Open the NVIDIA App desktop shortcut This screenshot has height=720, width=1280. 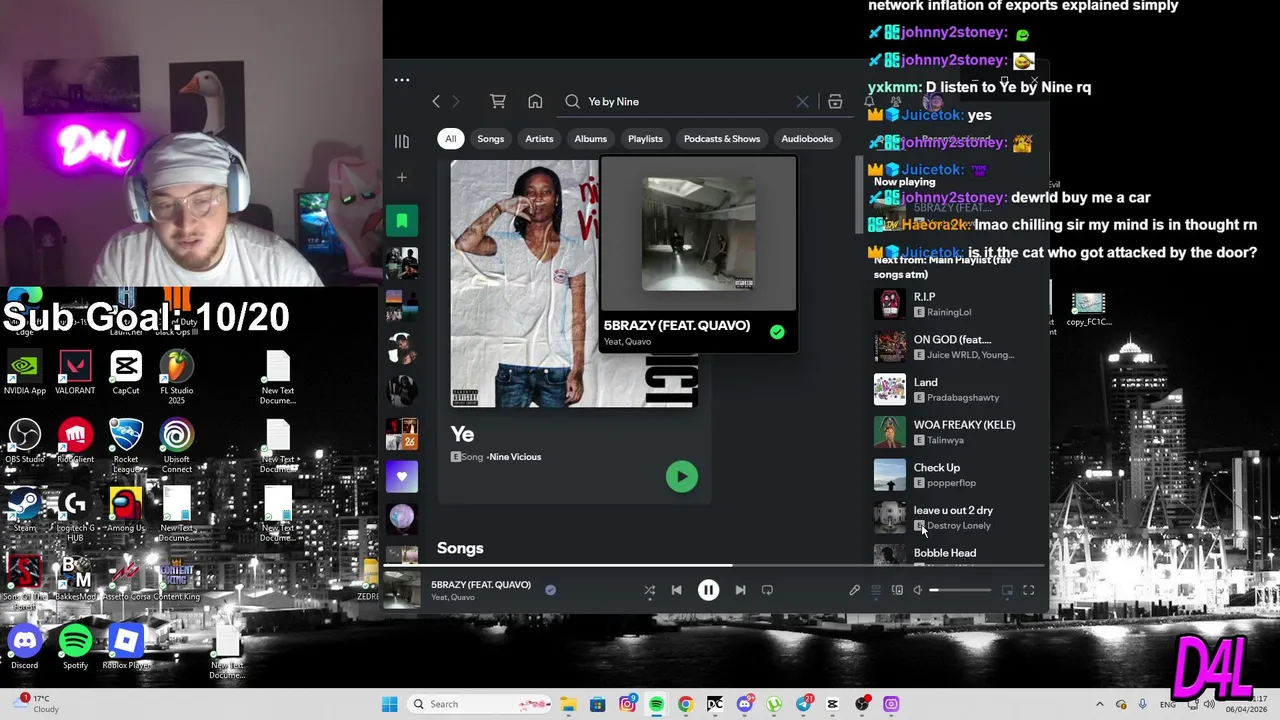[24, 374]
